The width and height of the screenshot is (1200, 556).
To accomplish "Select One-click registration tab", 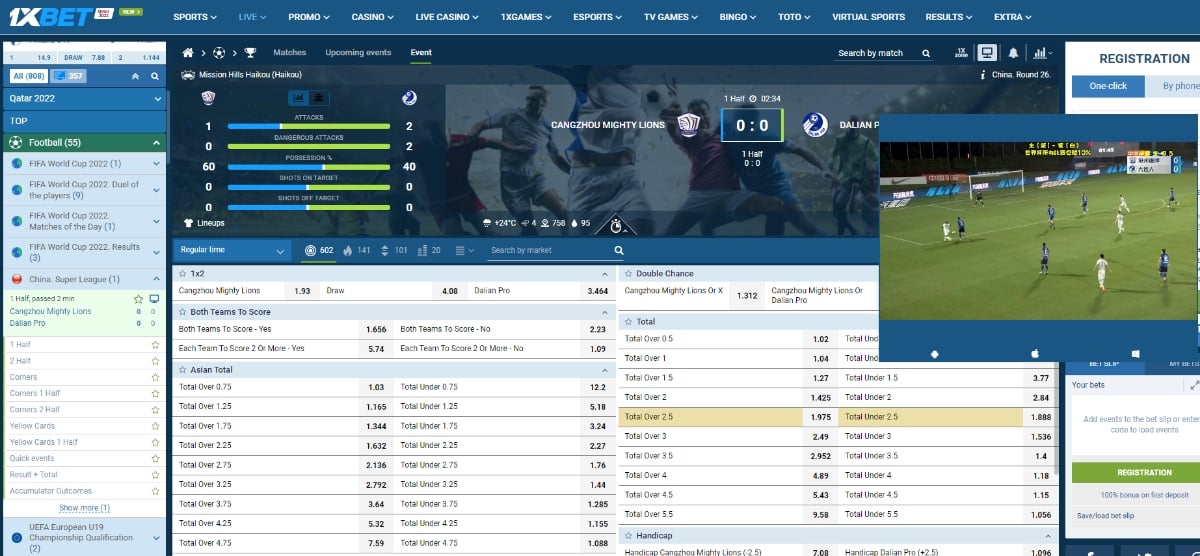I will pyautogui.click(x=1108, y=86).
